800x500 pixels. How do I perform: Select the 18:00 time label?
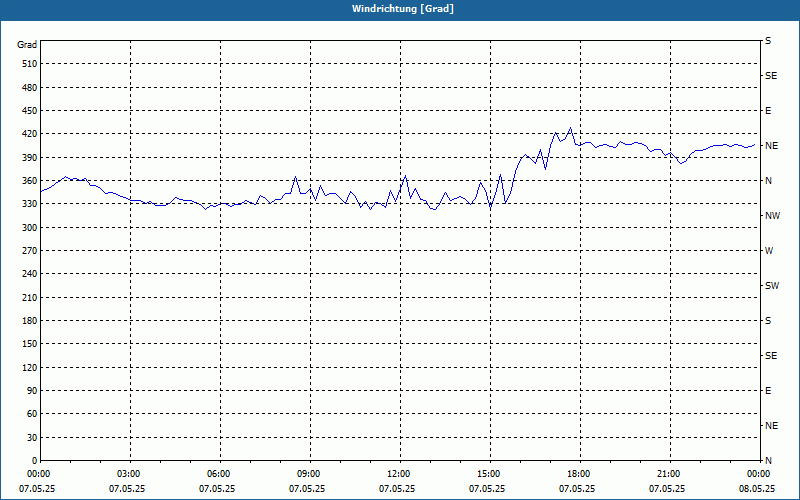pyautogui.click(x=579, y=474)
